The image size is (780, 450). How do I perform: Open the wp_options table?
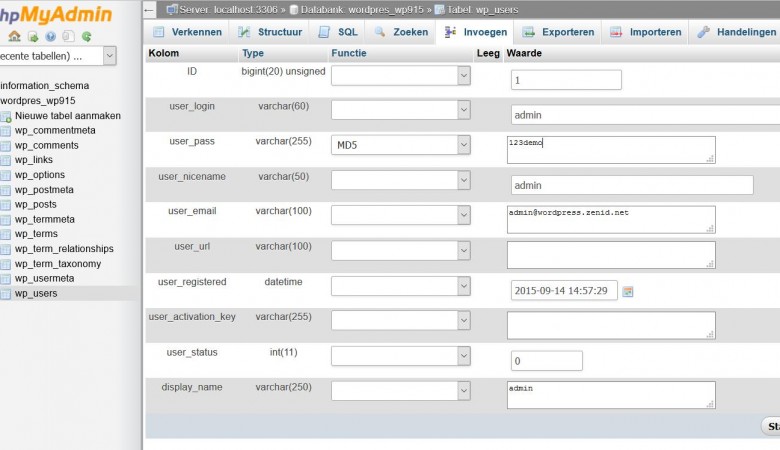[x=40, y=175]
